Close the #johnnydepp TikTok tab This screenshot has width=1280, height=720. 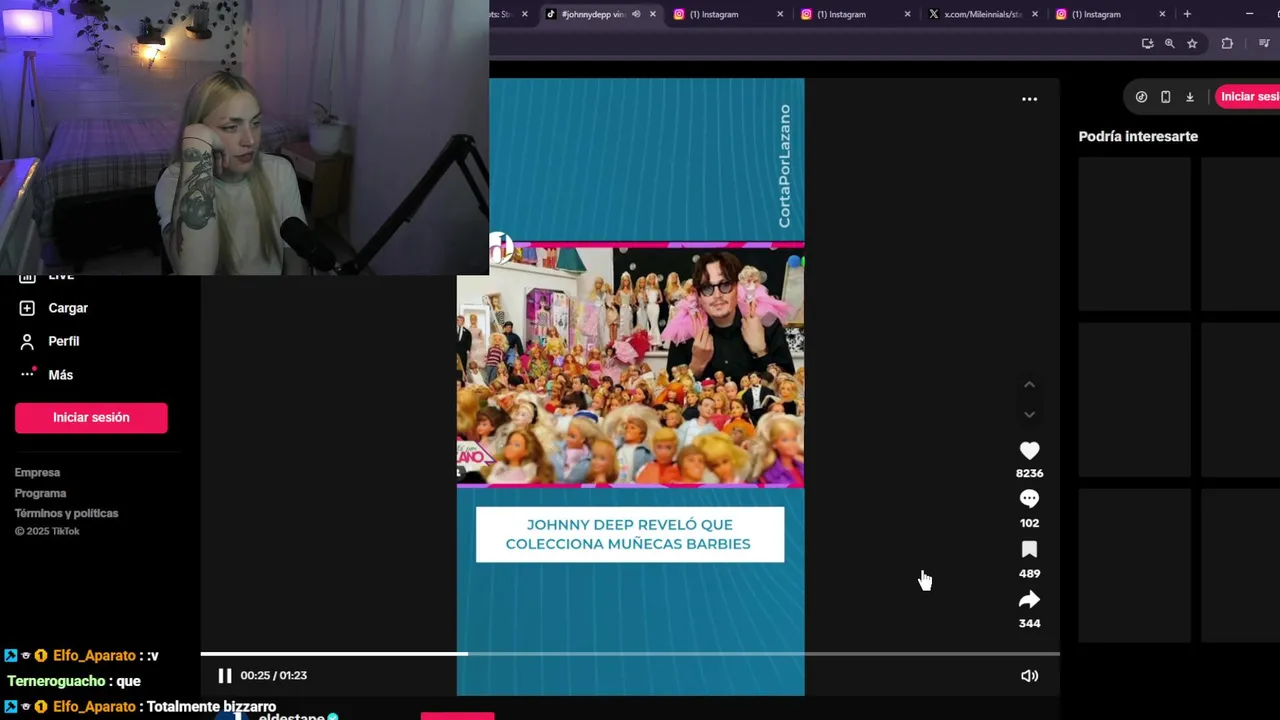click(x=653, y=14)
